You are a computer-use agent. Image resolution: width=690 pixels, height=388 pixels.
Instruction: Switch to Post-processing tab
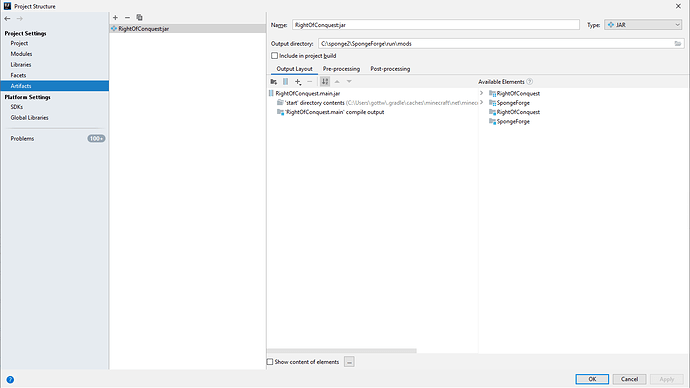coord(390,69)
